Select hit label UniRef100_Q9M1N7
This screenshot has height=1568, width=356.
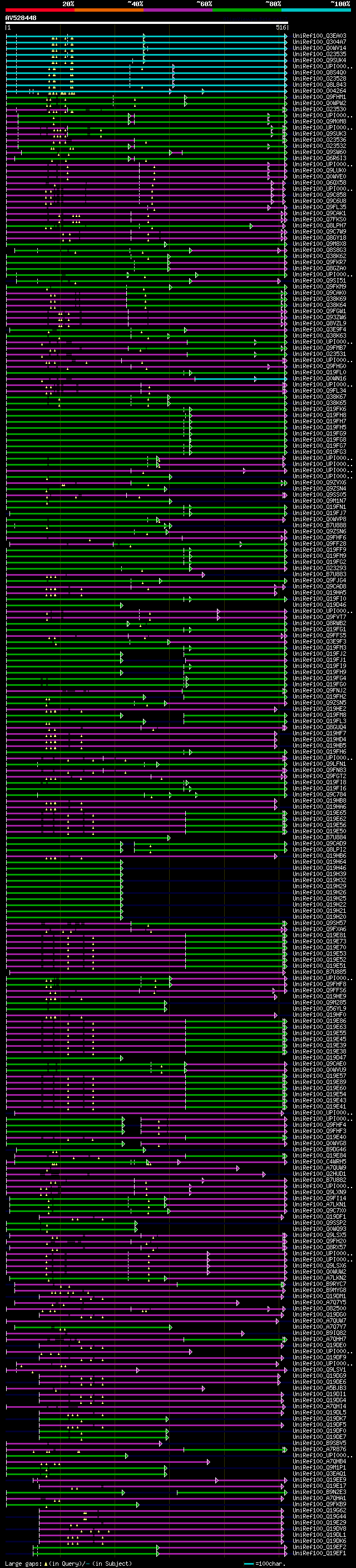(319, 501)
